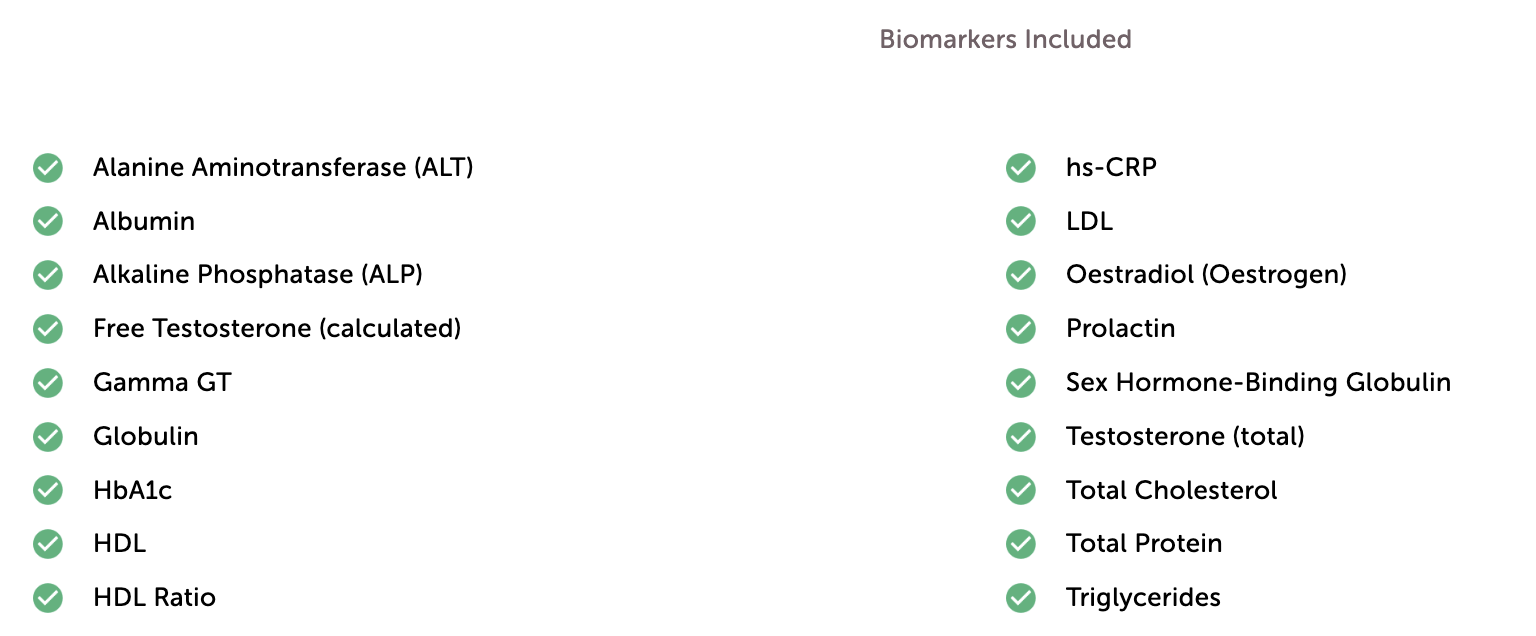The height and width of the screenshot is (636, 1536).
Task: Click the green checkmark beside Alanine Aminotransferase (ALT)
Action: (x=48, y=168)
